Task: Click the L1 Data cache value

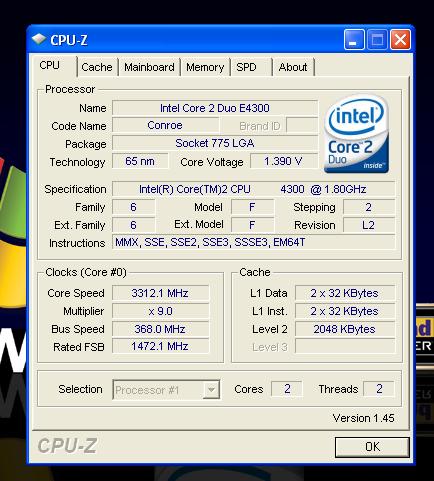Action: [x=345, y=293]
